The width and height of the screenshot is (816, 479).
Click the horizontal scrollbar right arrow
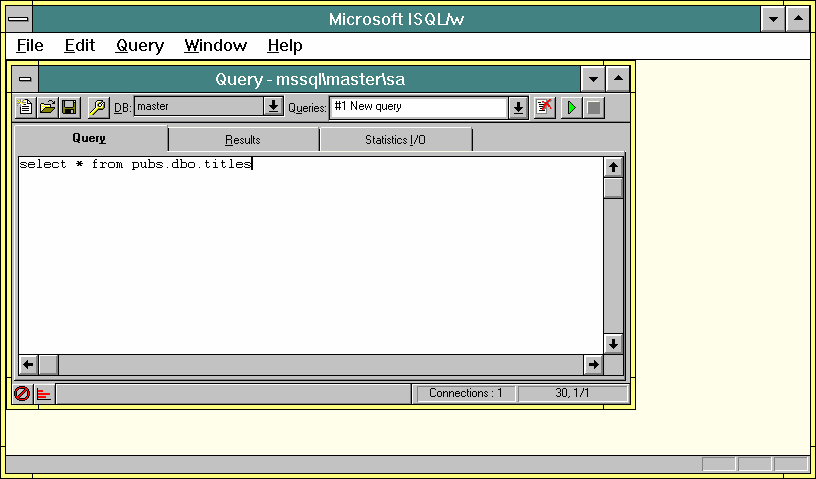[x=593, y=364]
